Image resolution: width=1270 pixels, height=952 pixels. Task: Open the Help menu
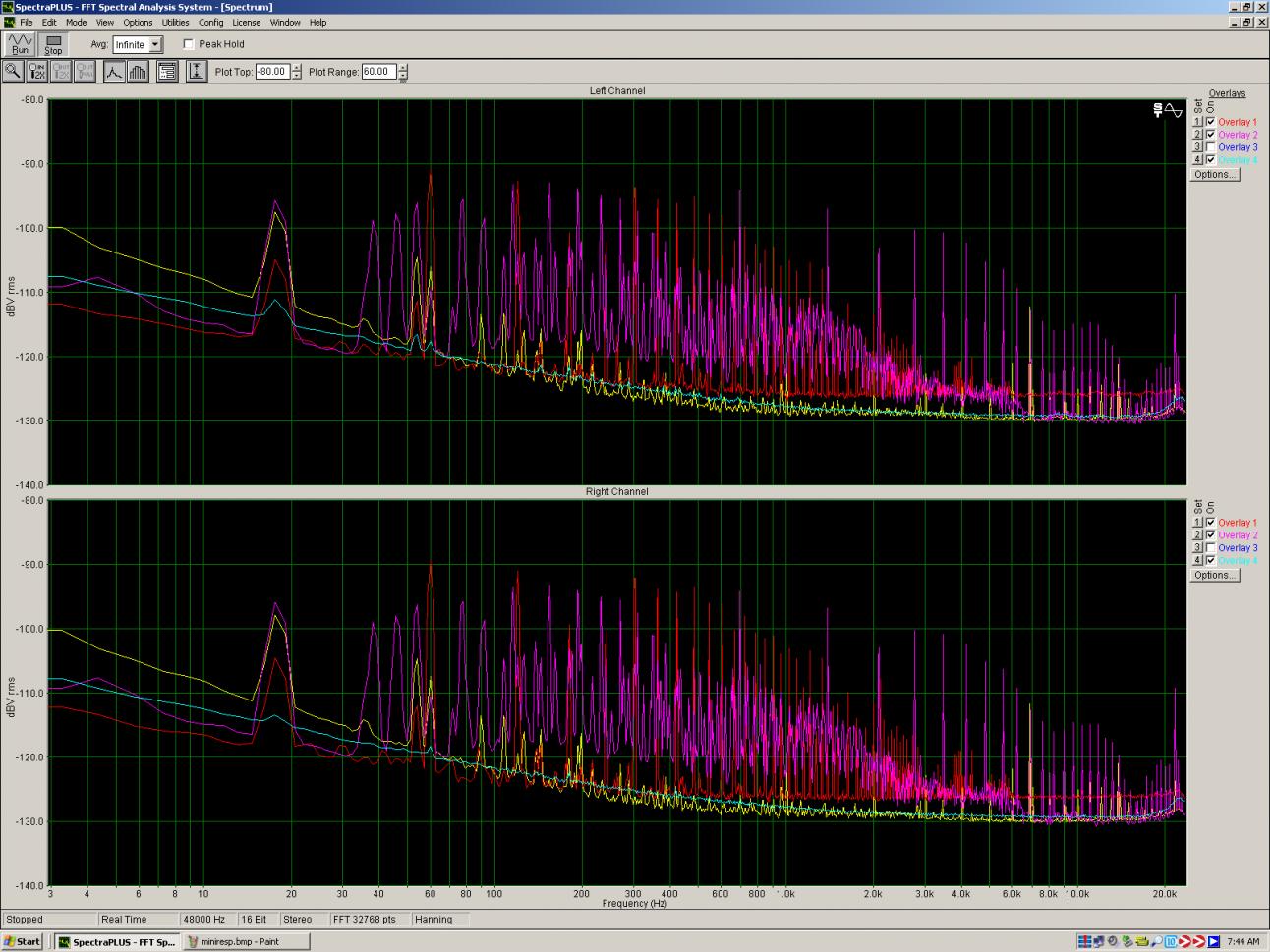[317, 22]
